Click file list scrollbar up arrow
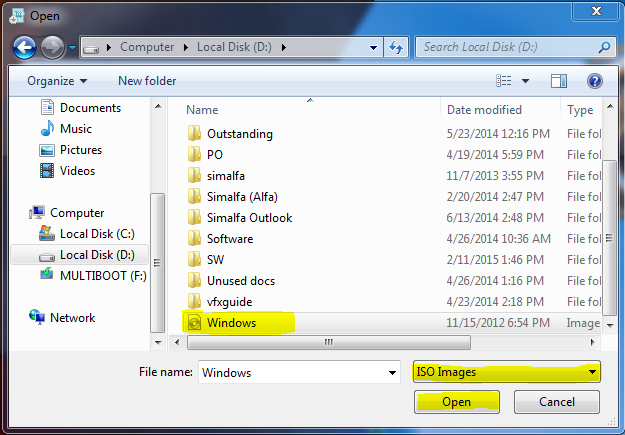Viewport: 625px width, 435px height. [610, 106]
